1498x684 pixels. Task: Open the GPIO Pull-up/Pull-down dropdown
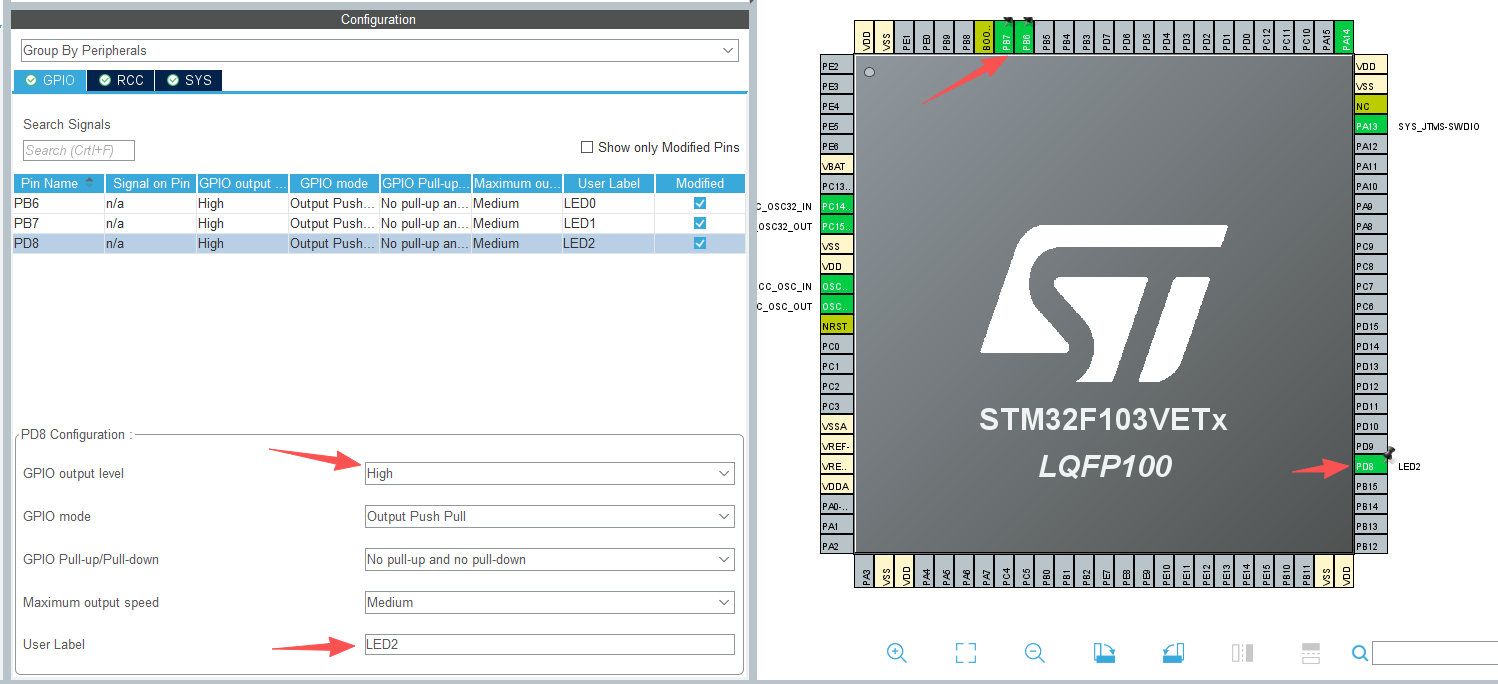pyautogui.click(x=550, y=559)
